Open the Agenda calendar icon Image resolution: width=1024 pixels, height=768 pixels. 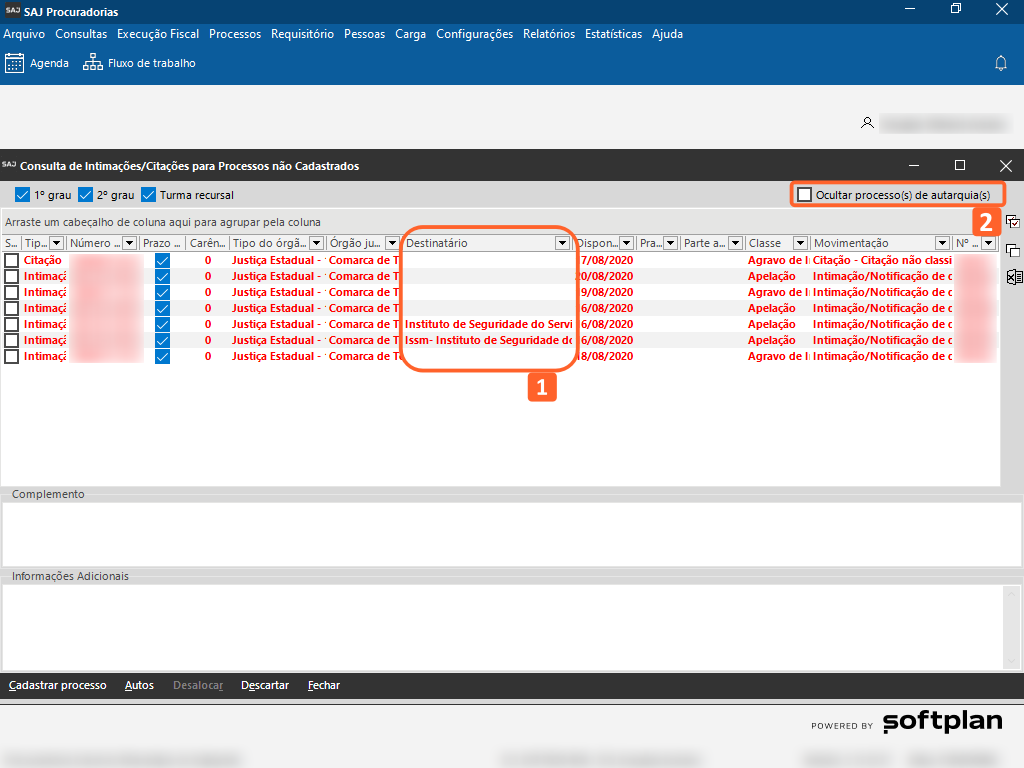click(x=15, y=63)
